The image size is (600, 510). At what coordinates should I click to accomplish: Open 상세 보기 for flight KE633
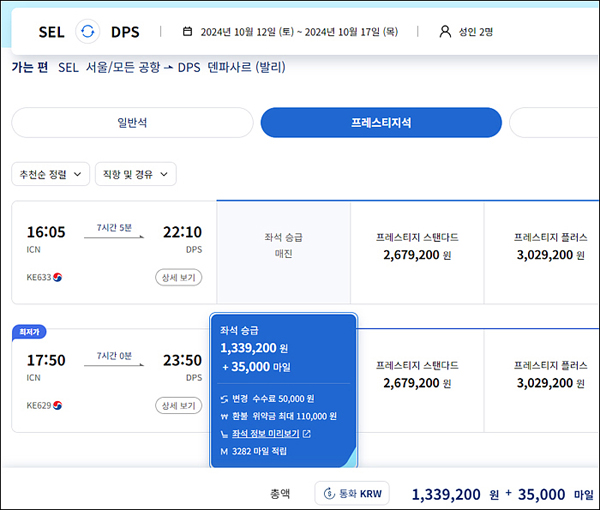point(178,277)
